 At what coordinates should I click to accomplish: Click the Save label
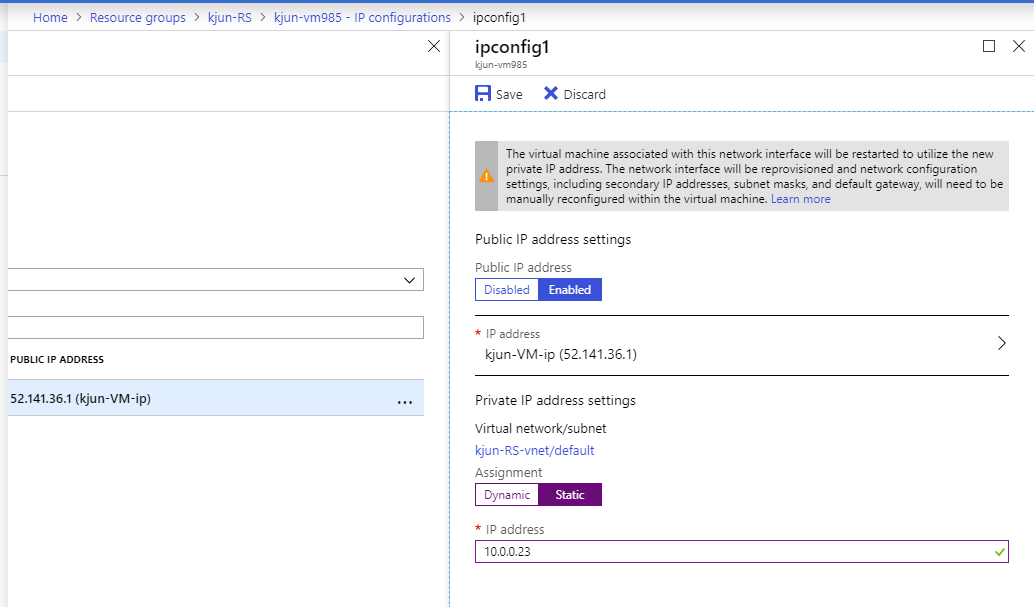(509, 94)
